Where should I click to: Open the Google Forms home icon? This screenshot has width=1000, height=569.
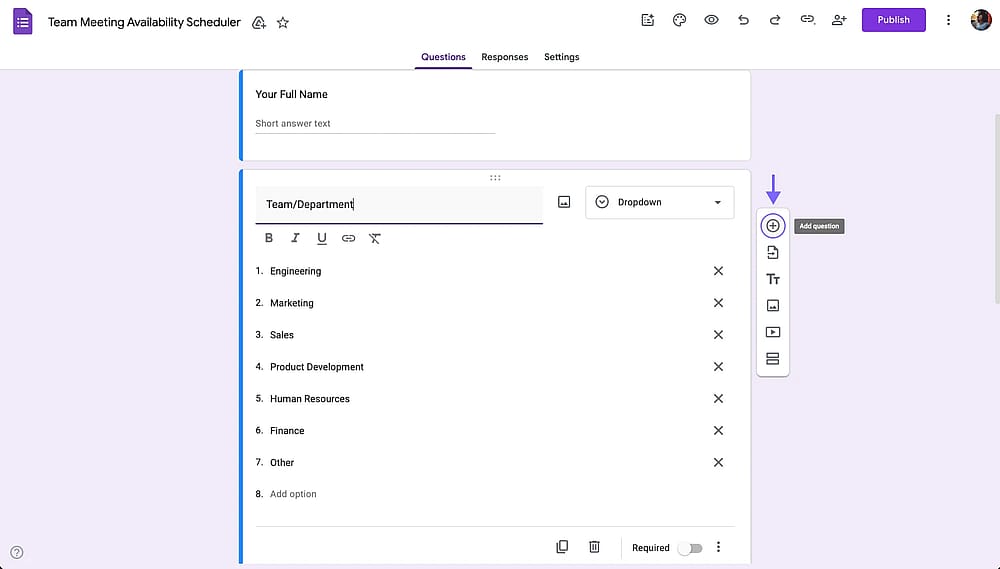pyautogui.click(x=23, y=22)
